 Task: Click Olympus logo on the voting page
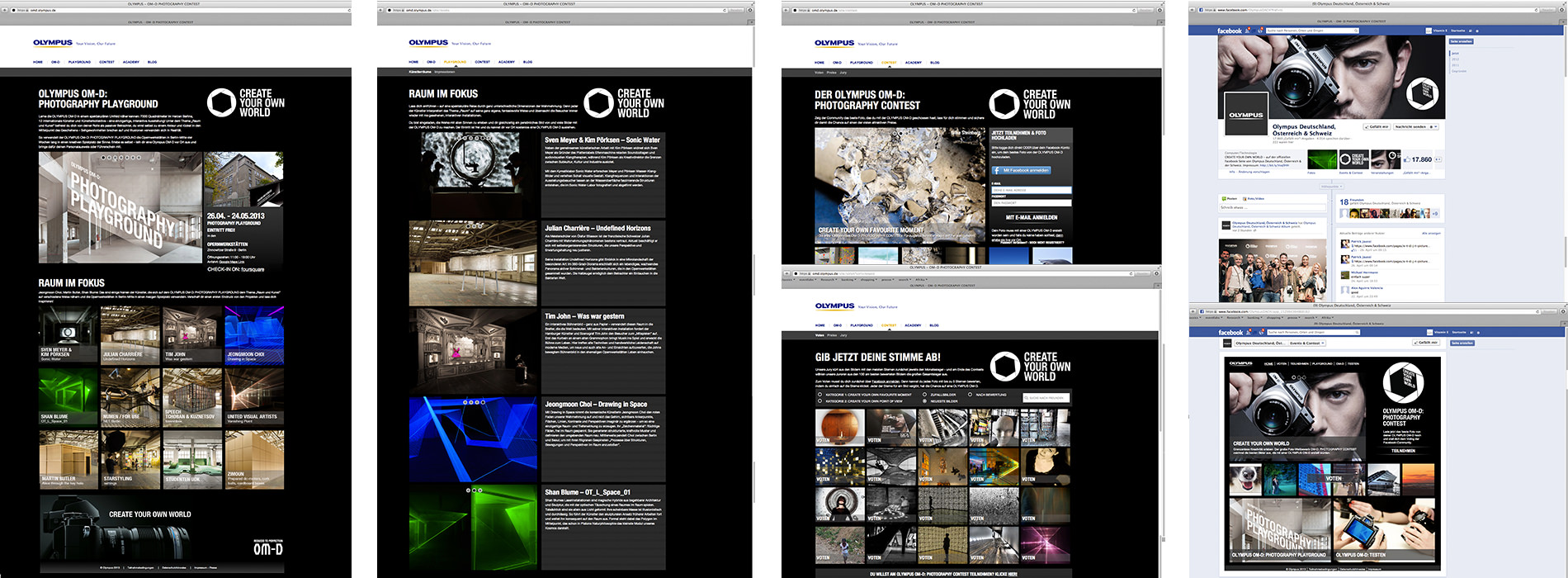coord(834,306)
